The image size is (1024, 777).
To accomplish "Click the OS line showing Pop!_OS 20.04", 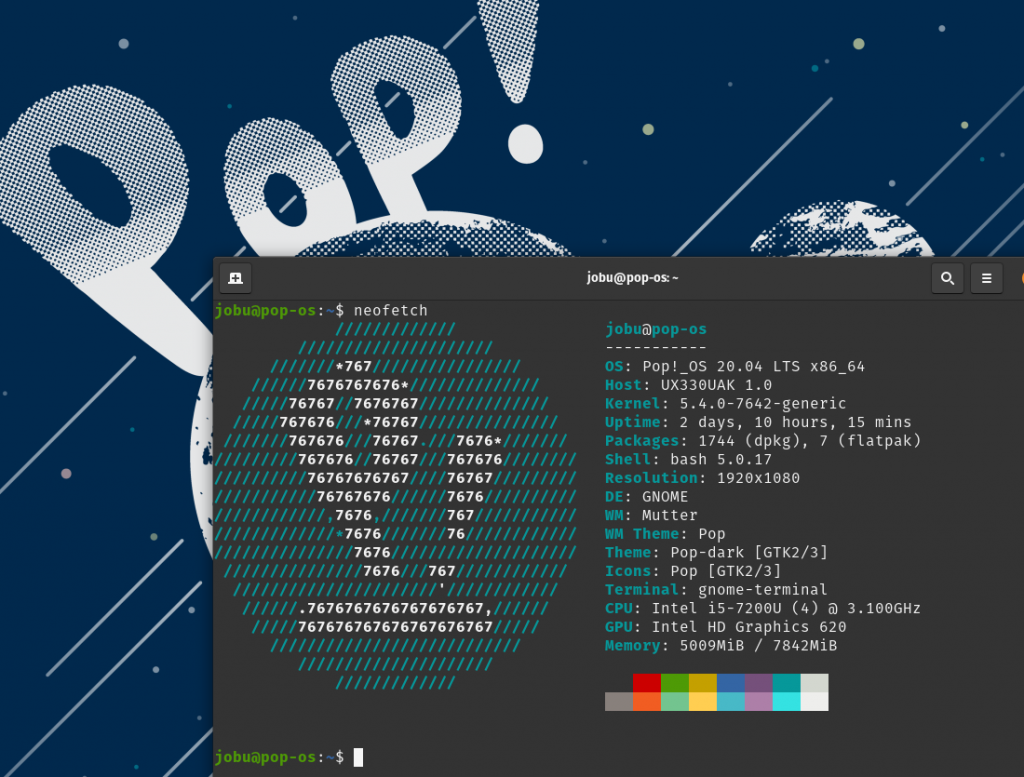I will tap(735, 366).
